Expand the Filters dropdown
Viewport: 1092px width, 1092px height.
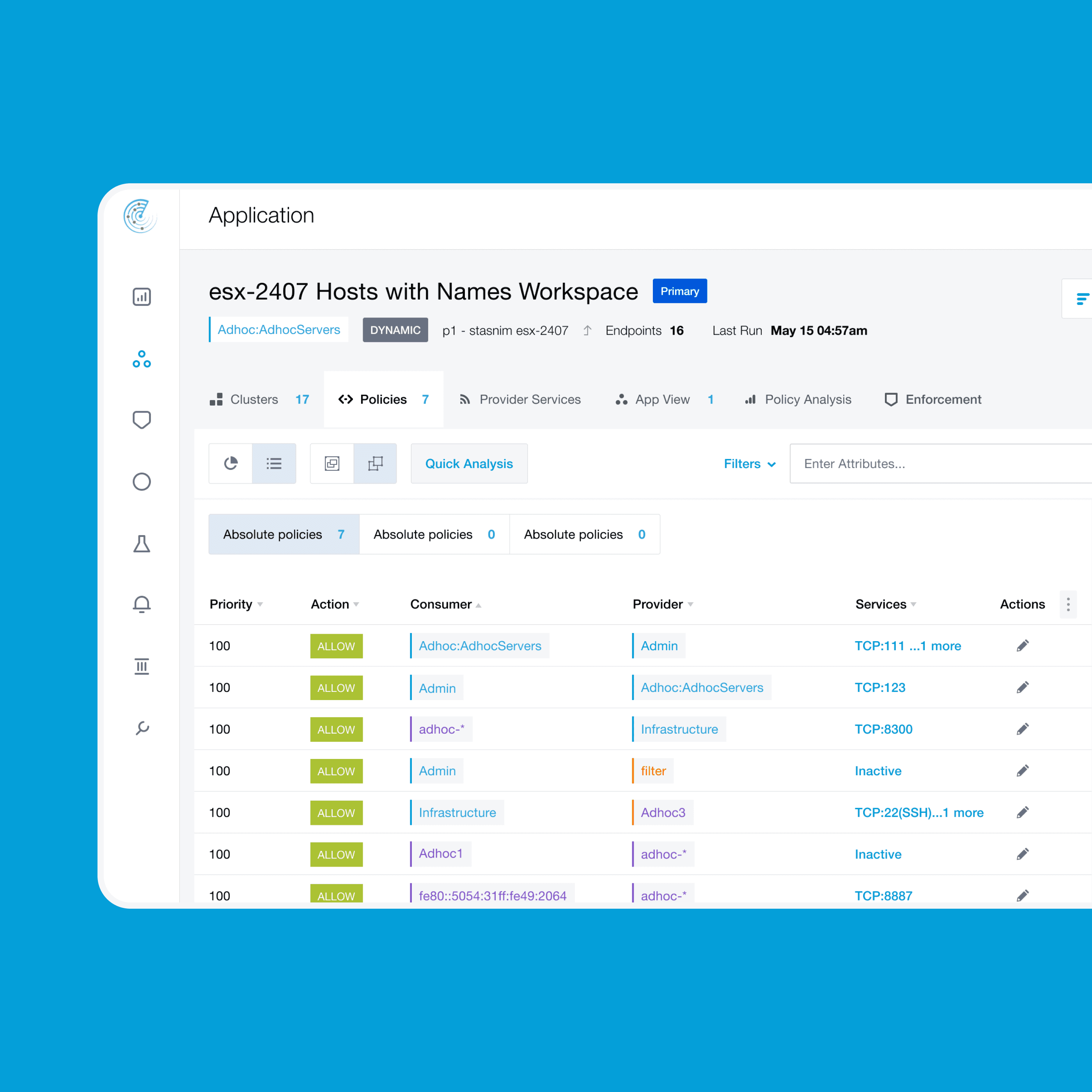(x=749, y=463)
